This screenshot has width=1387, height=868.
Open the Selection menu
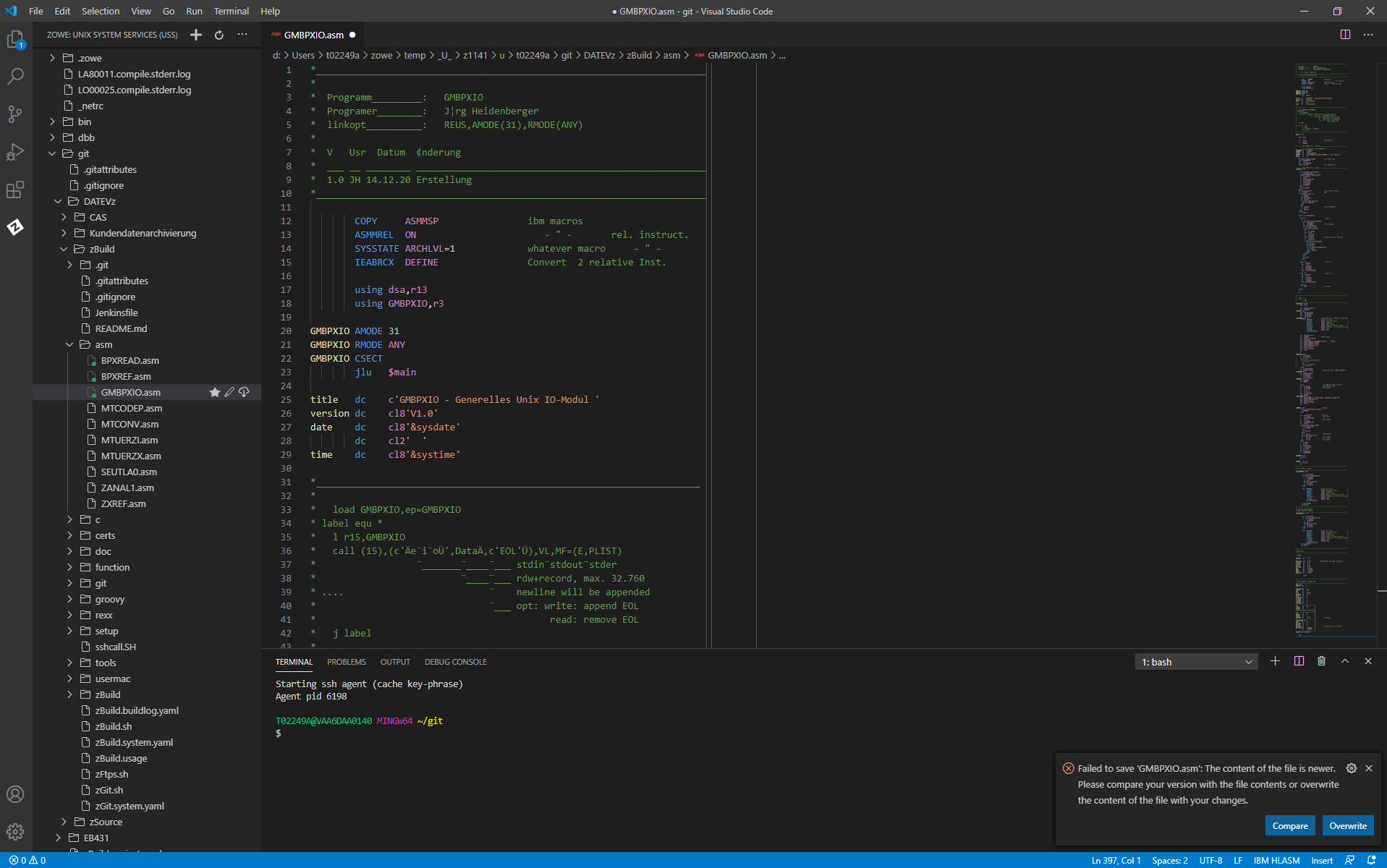[101, 11]
